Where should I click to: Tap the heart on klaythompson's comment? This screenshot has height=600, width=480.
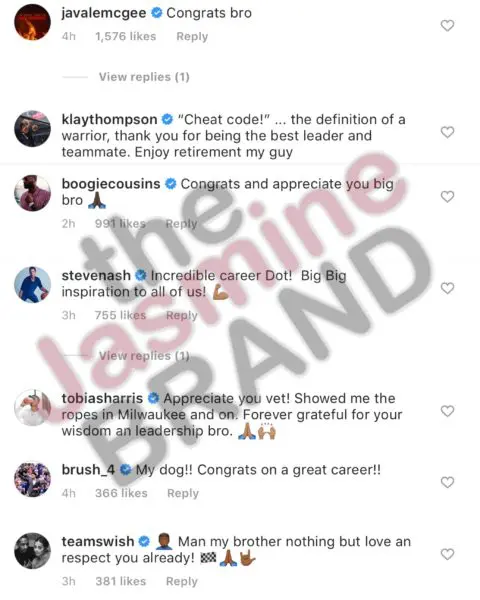click(x=447, y=132)
